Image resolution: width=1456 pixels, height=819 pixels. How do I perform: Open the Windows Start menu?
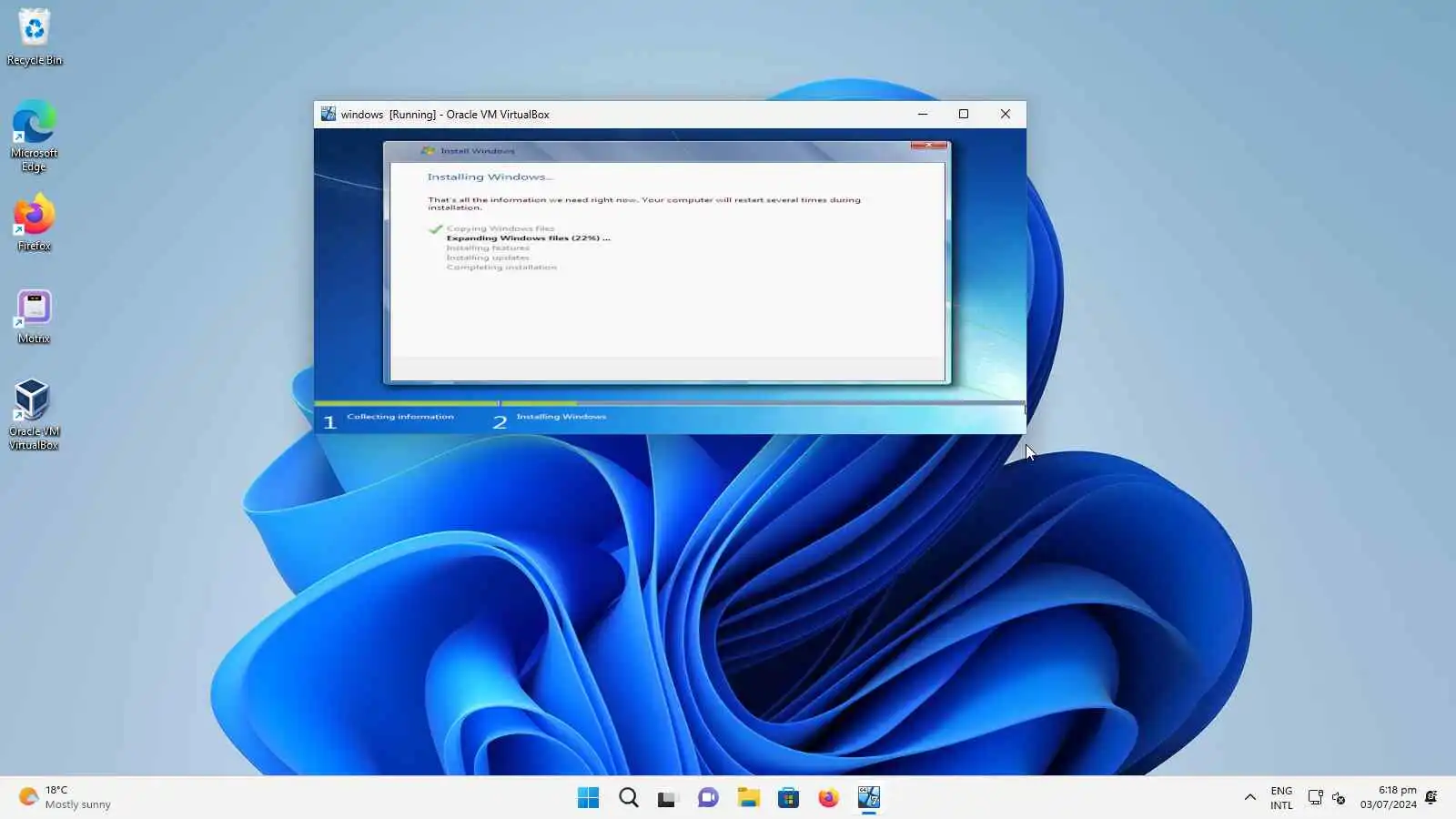(589, 798)
